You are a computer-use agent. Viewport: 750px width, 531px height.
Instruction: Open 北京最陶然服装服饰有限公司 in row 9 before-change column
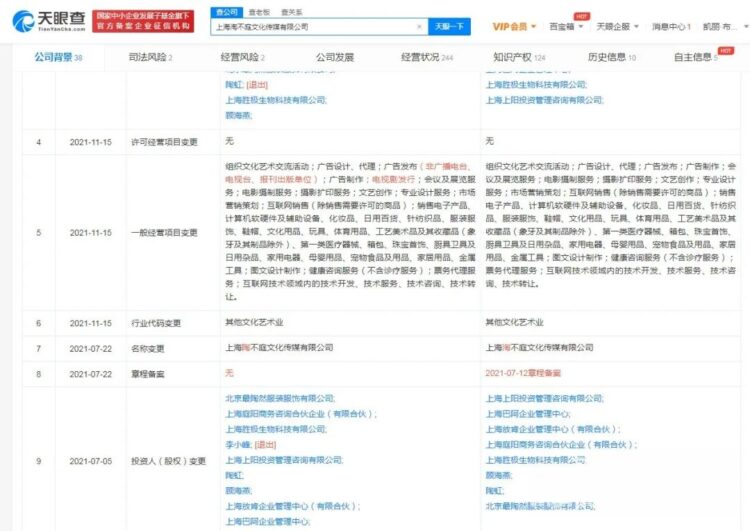tap(280, 398)
